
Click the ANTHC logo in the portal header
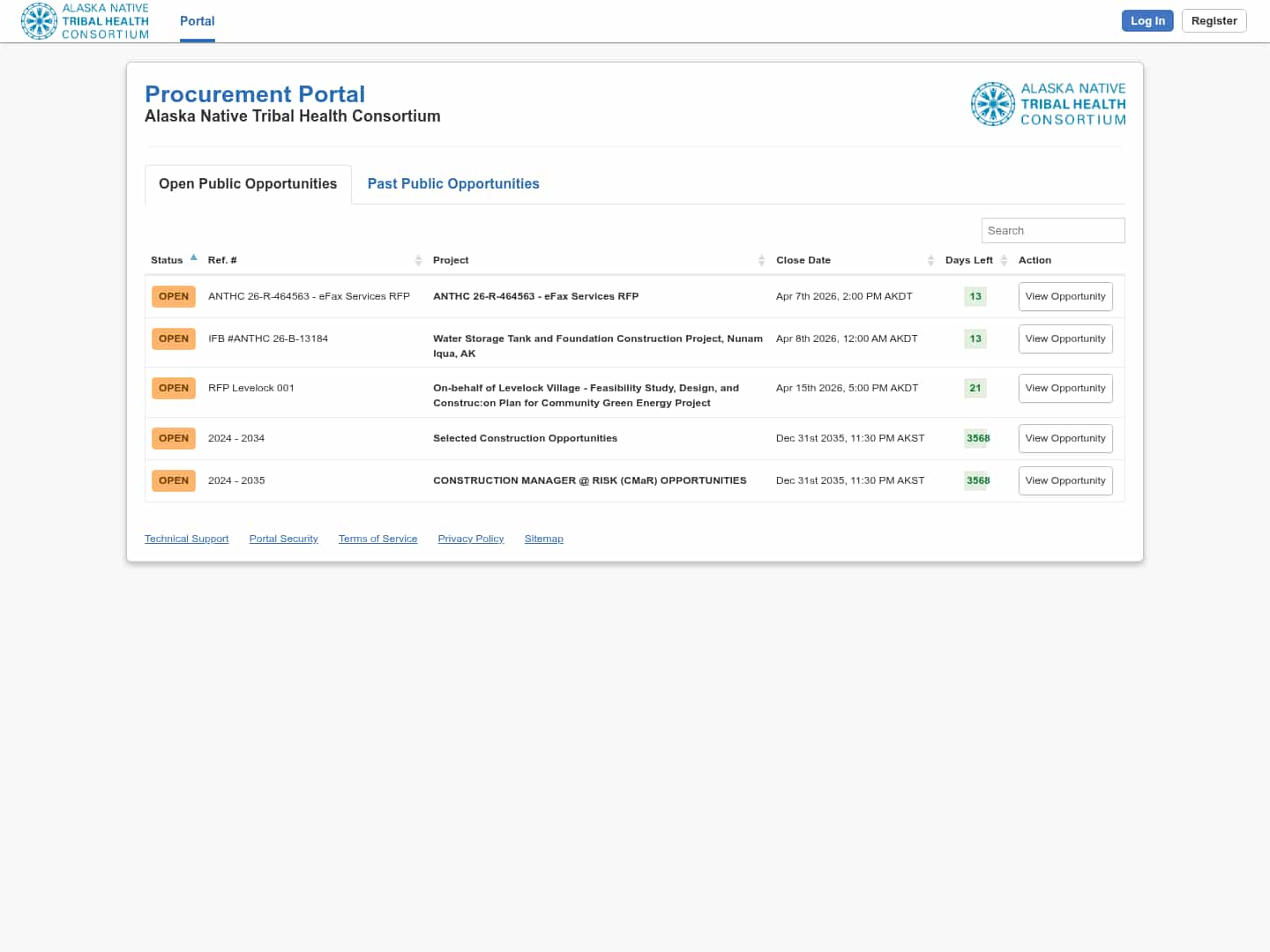tap(1048, 104)
